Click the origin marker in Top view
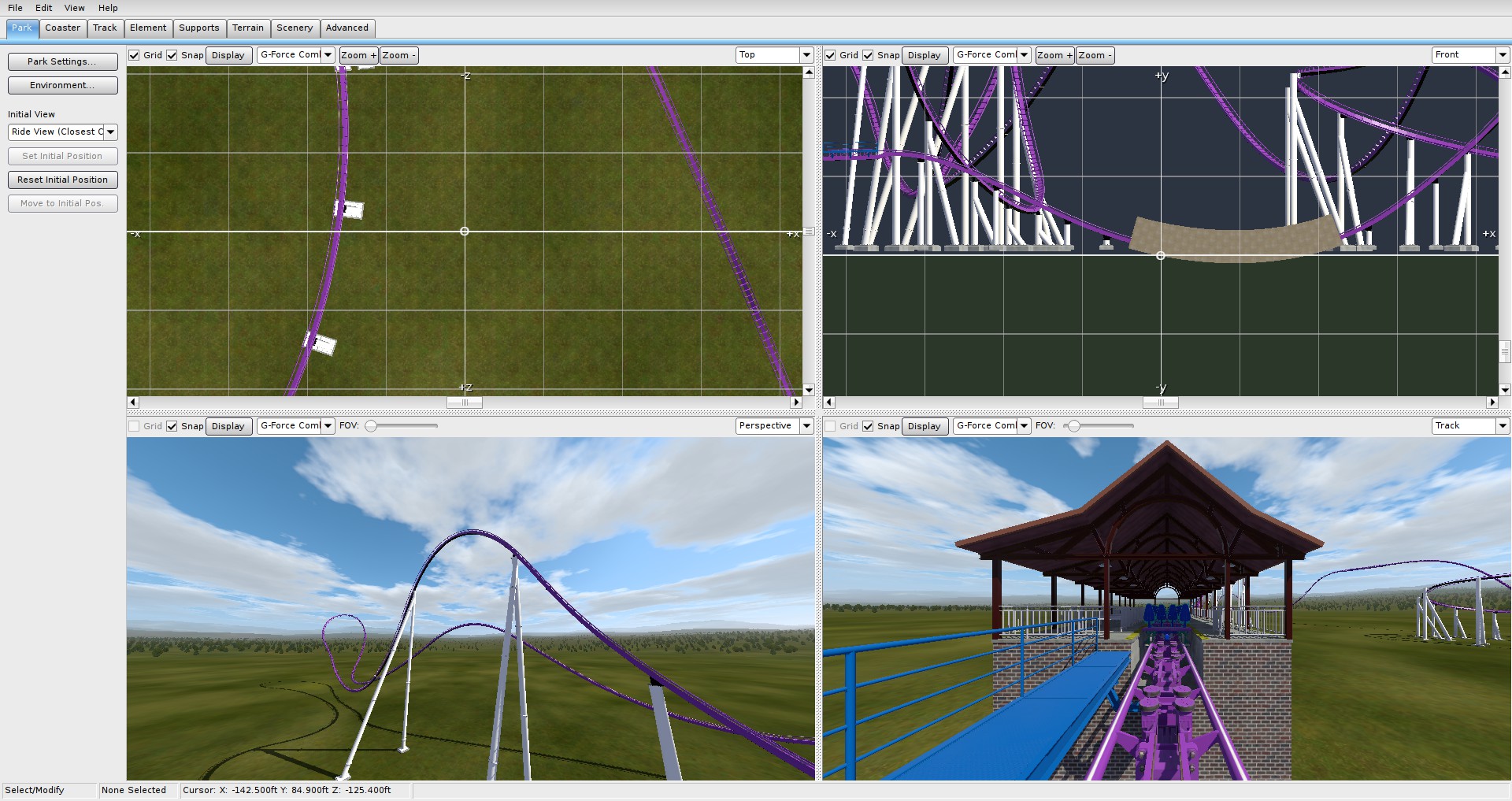 [x=465, y=232]
